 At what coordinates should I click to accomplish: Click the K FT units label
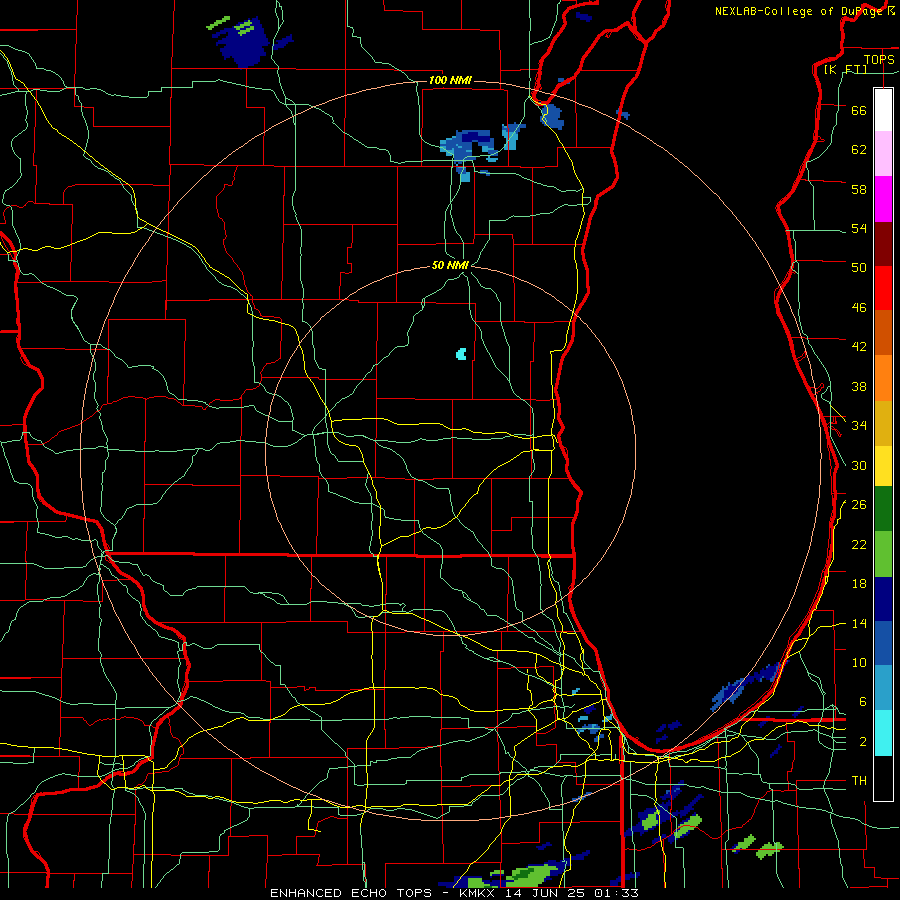tap(845, 69)
